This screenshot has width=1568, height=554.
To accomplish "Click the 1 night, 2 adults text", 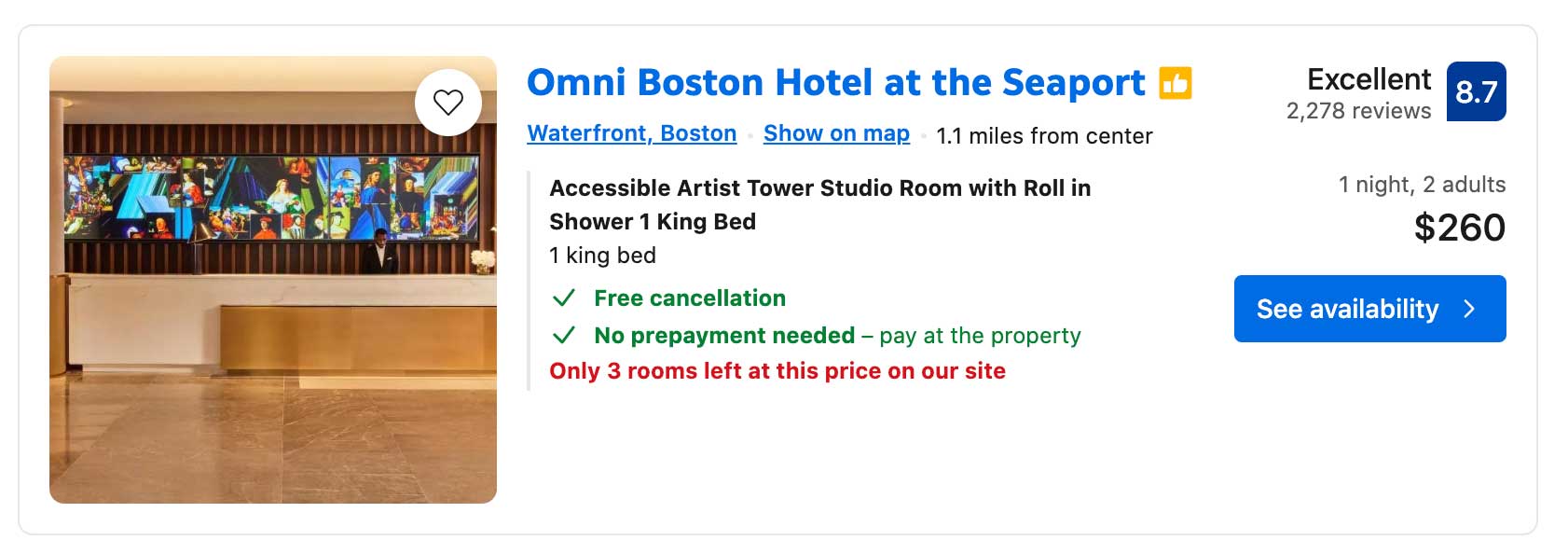I will click(x=1422, y=184).
